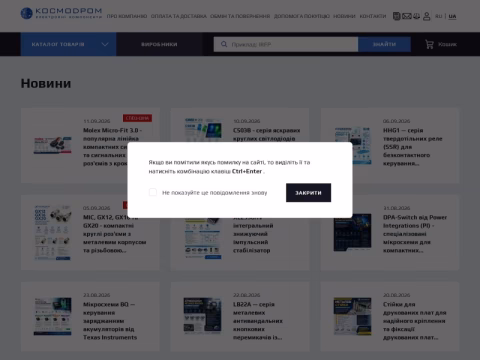This screenshot has height=360, width=480.
Task: Click the user account icon
Action: coord(427,16)
